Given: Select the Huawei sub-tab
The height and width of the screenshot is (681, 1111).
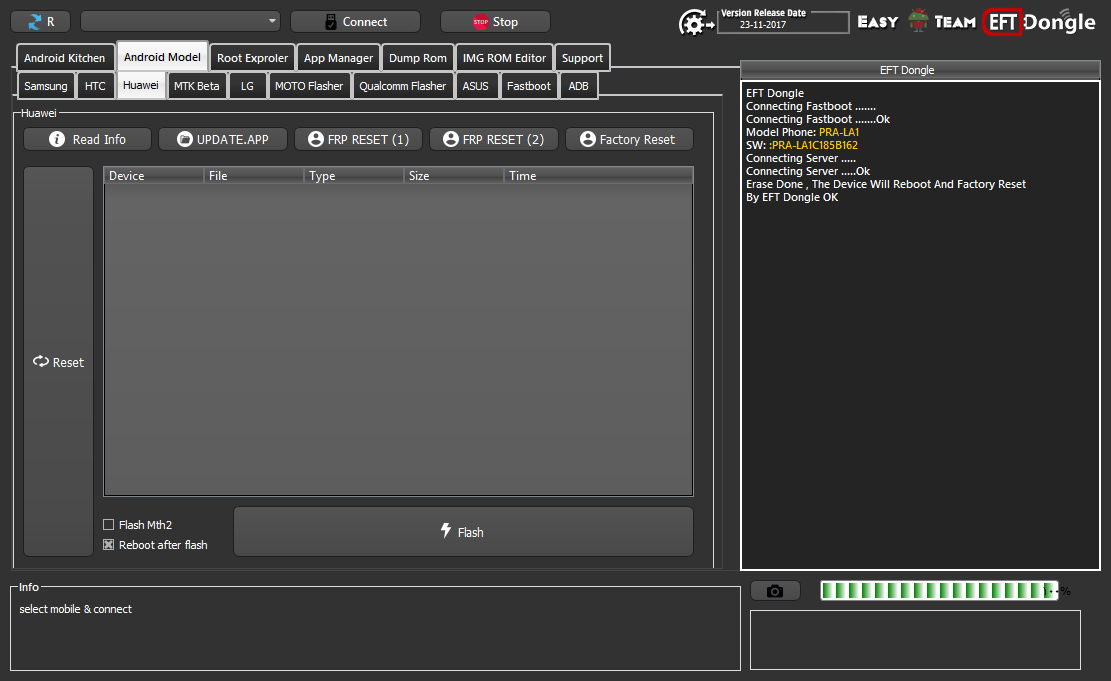Looking at the screenshot, I should [141, 85].
